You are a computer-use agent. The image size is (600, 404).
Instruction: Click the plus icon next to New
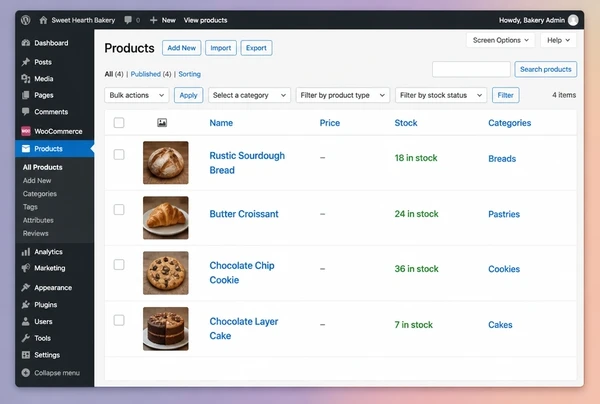click(x=153, y=20)
